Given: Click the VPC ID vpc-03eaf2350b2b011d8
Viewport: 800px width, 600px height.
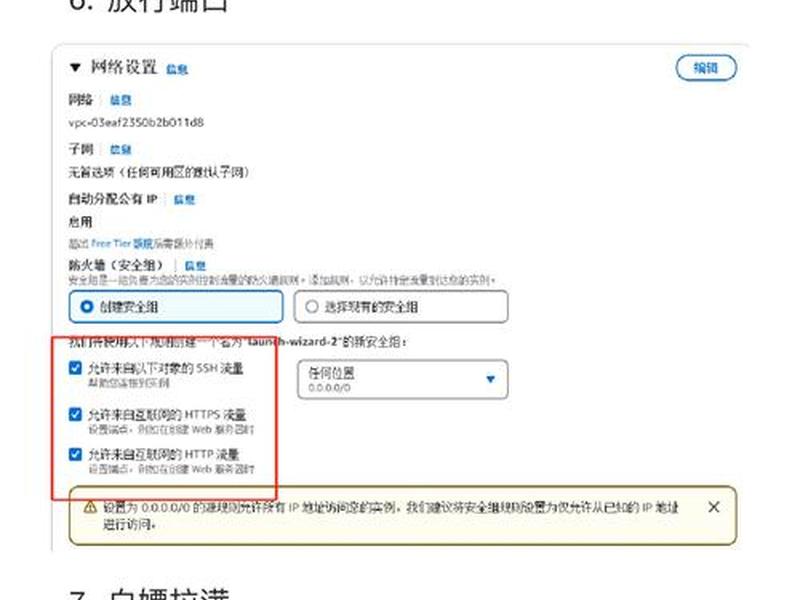Looking at the screenshot, I should pos(136,122).
